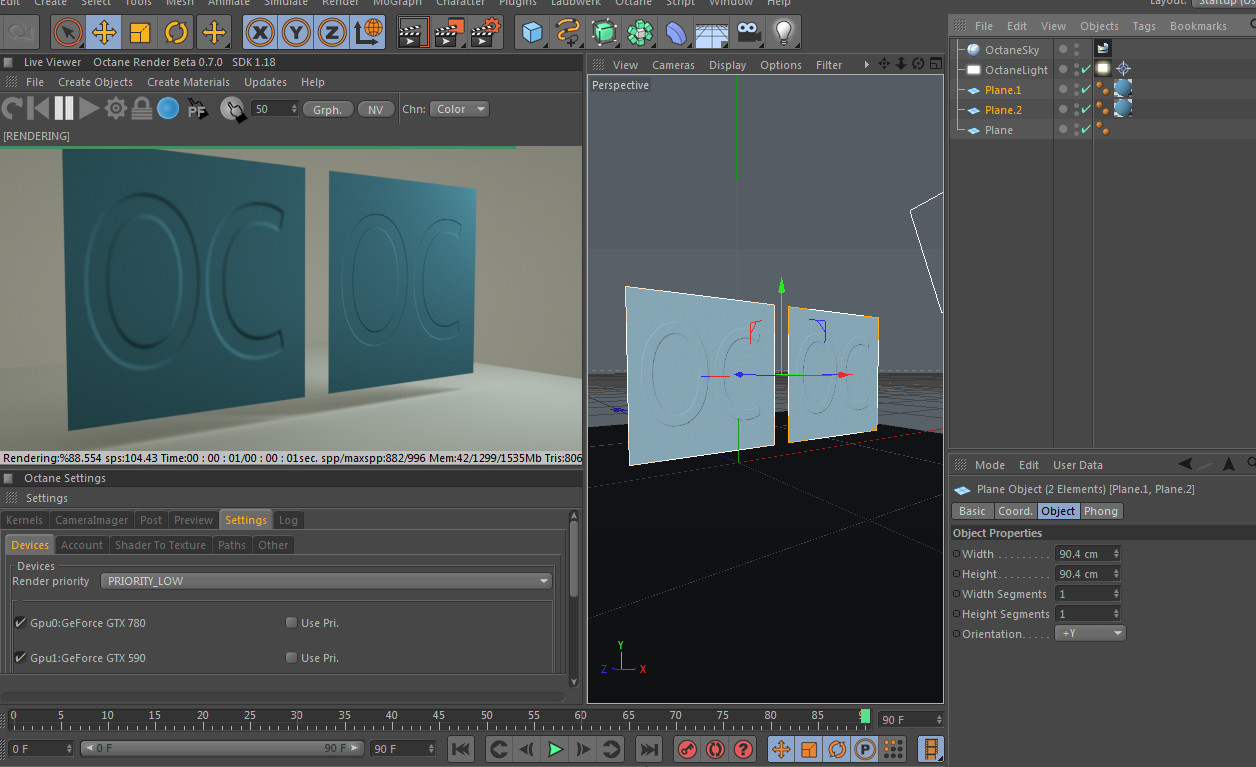
Task: Open the Log tab
Action: (288, 520)
